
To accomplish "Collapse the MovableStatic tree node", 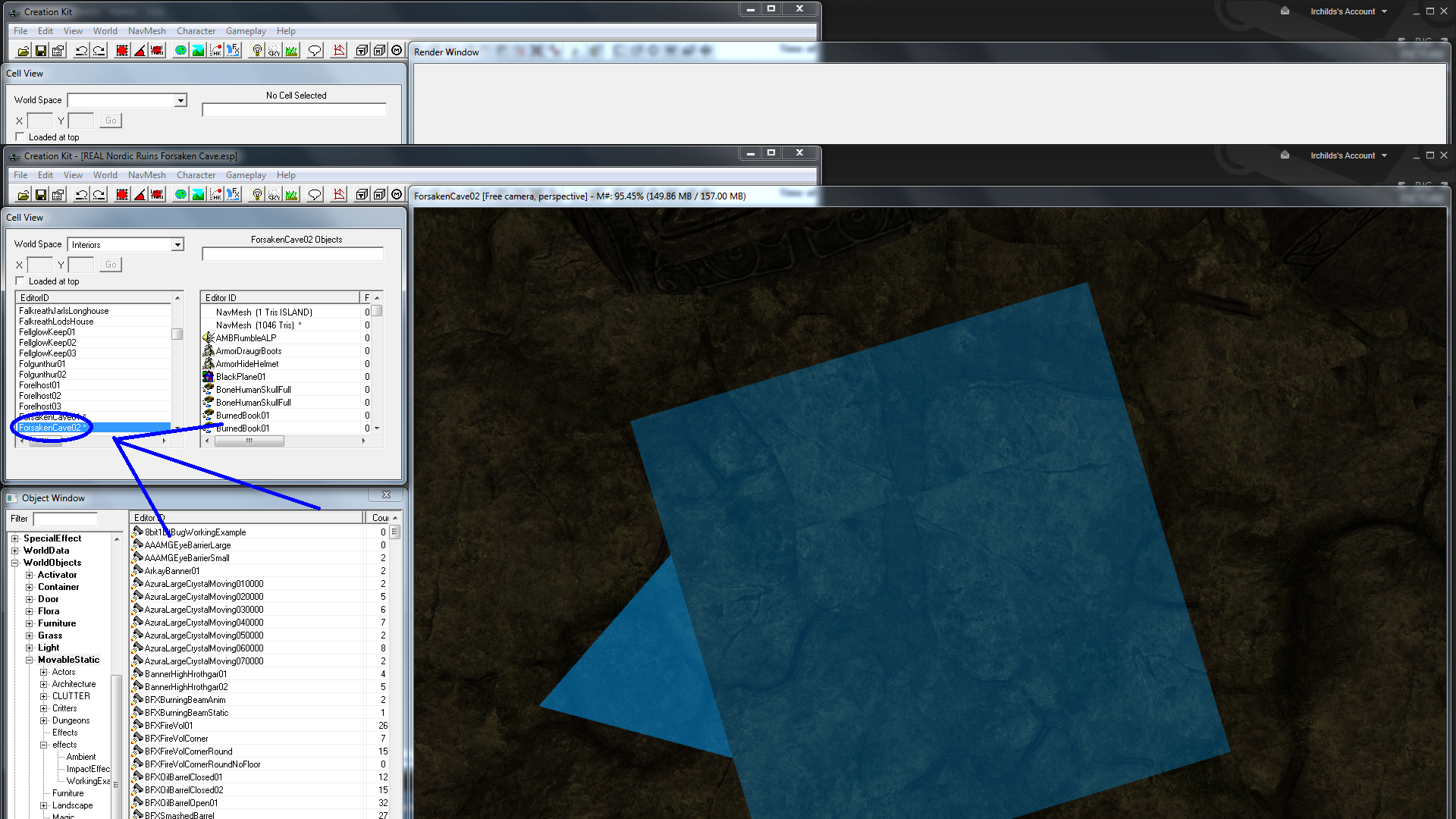I will click(30, 660).
